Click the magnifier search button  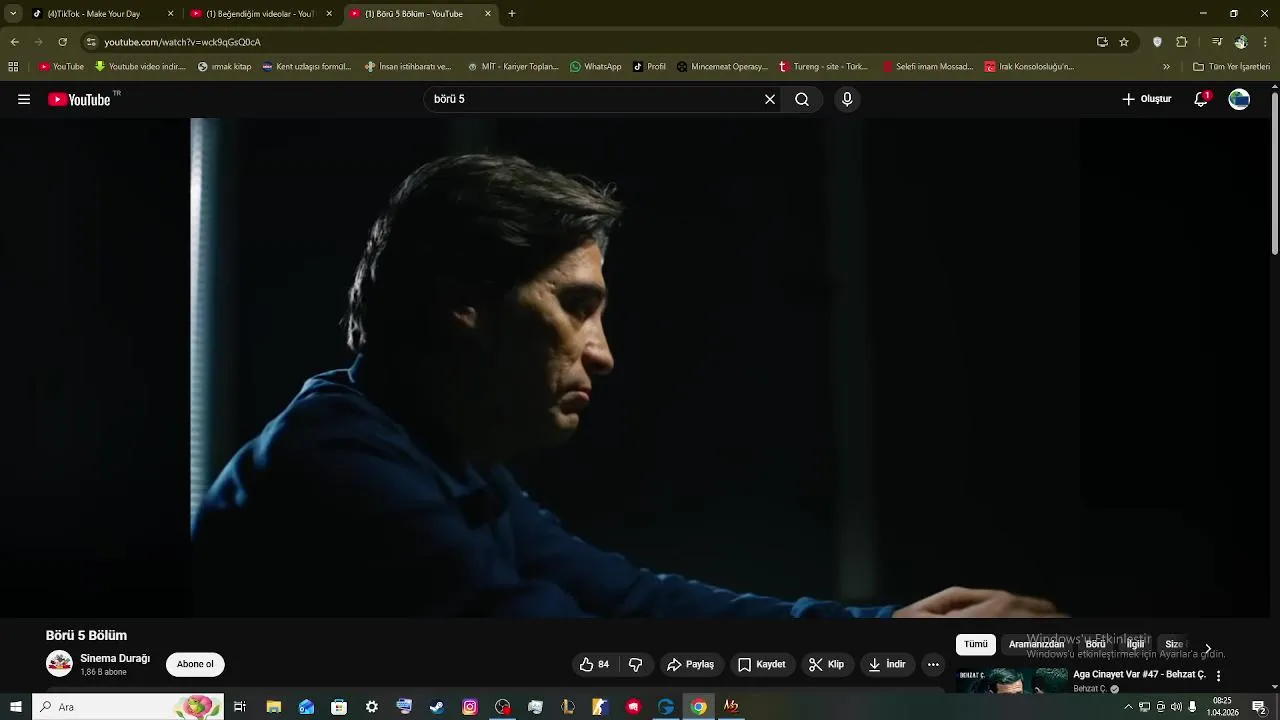point(802,99)
